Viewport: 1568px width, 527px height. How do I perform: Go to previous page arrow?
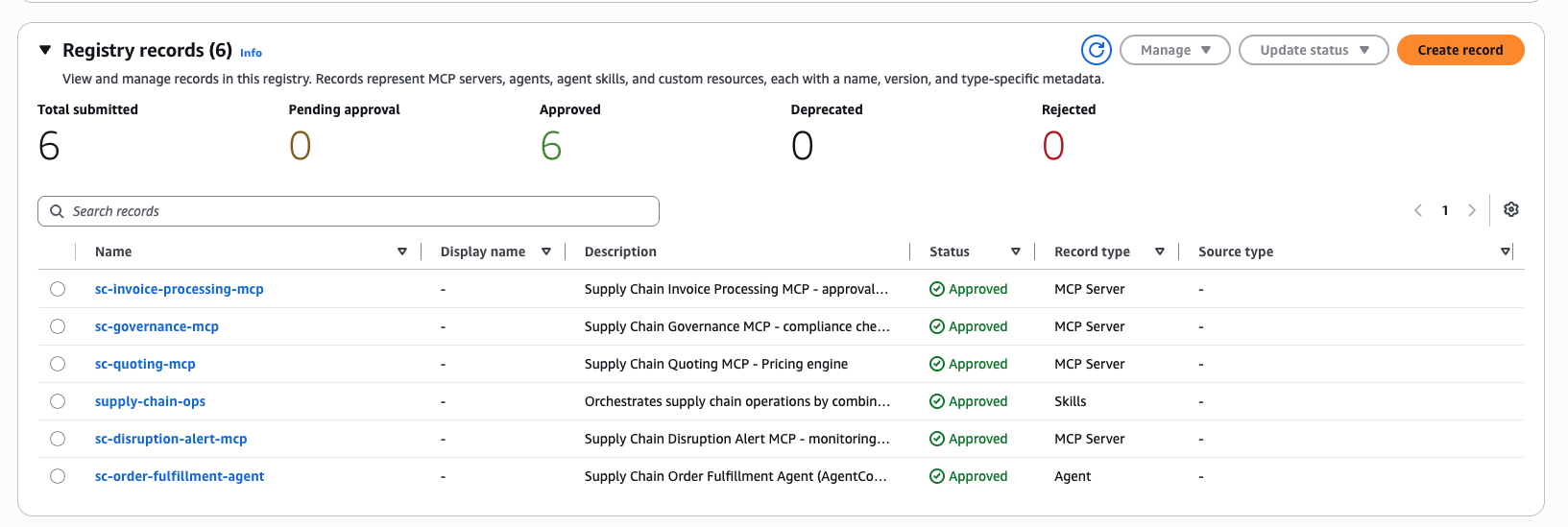(1418, 210)
